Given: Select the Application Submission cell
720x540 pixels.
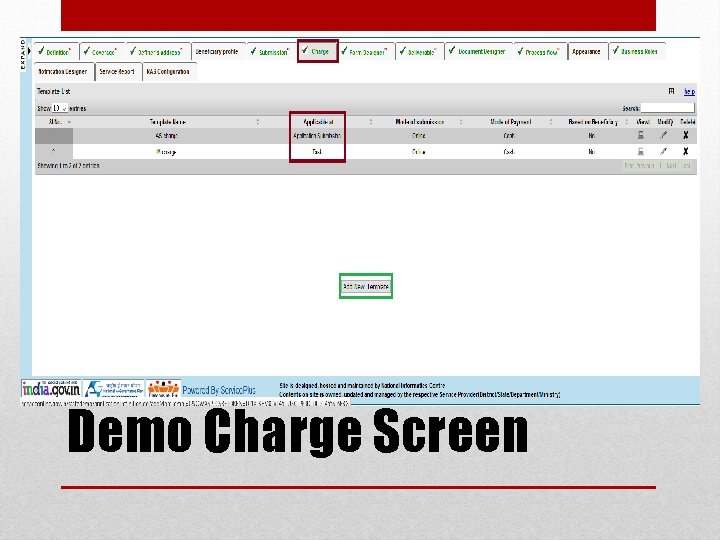Looking at the screenshot, I should tap(317, 135).
